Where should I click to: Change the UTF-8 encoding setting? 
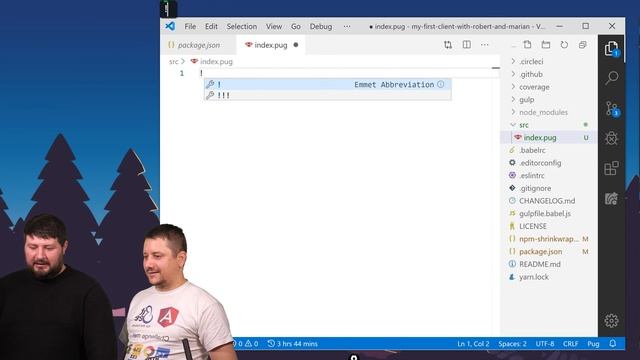(x=545, y=344)
